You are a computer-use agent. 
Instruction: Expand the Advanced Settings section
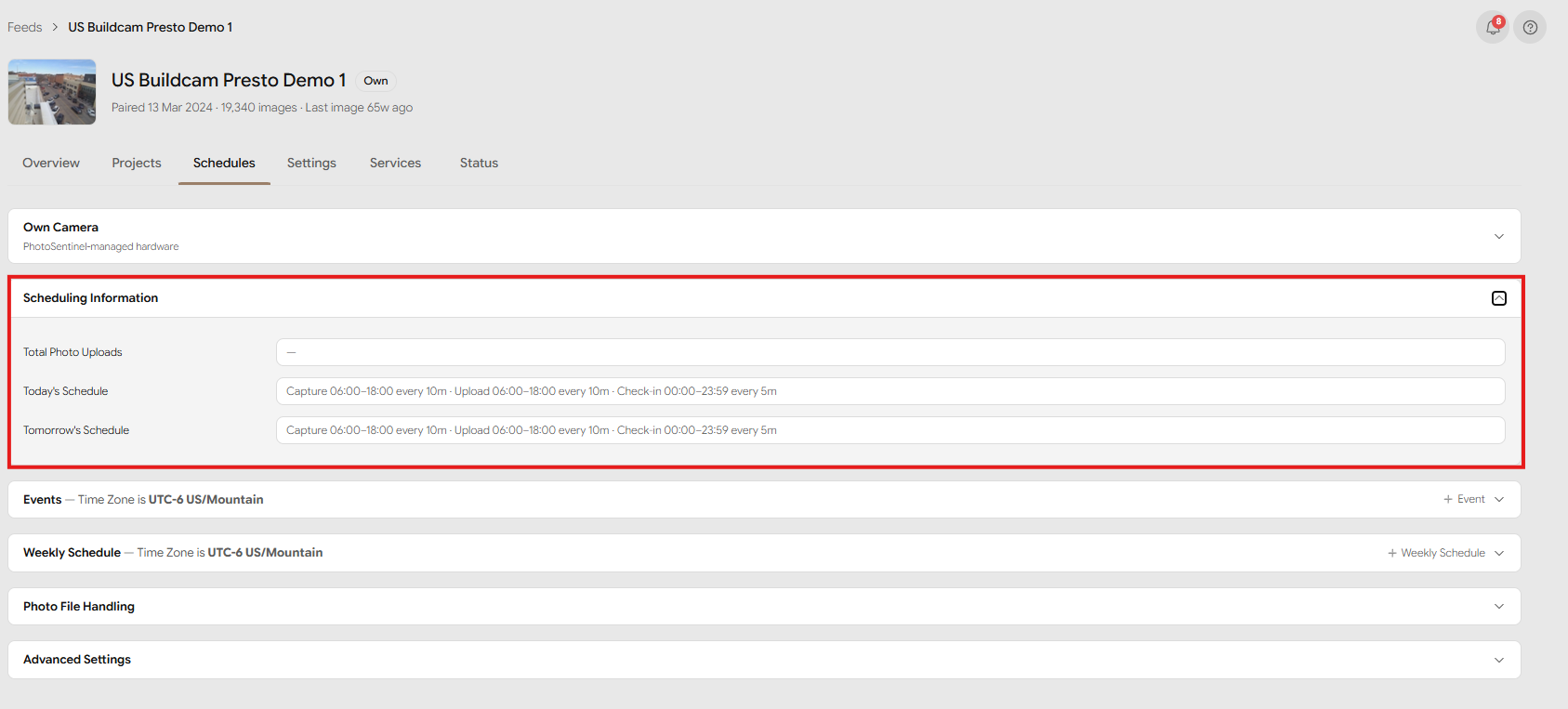pos(1499,660)
